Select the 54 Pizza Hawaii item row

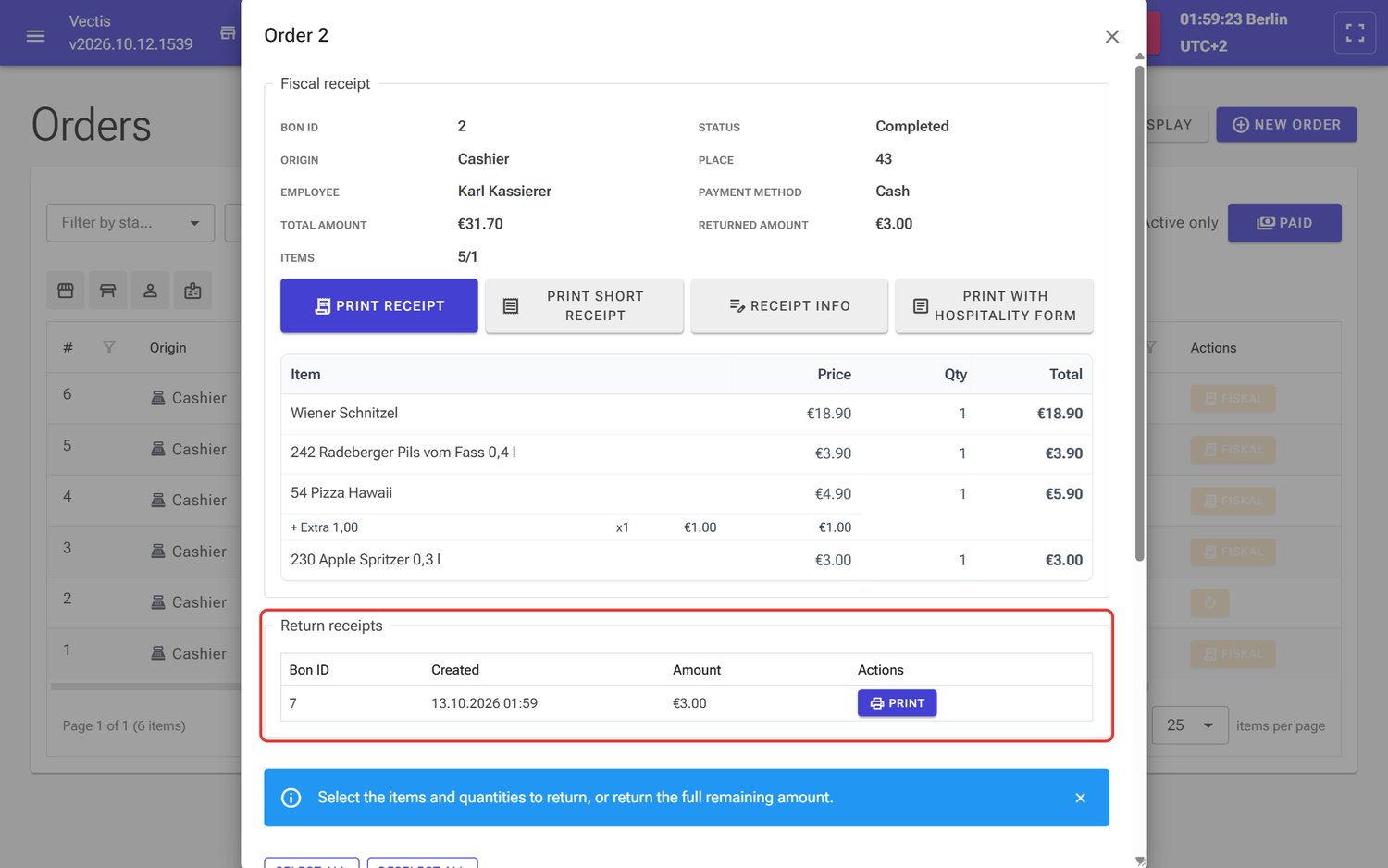(x=687, y=493)
